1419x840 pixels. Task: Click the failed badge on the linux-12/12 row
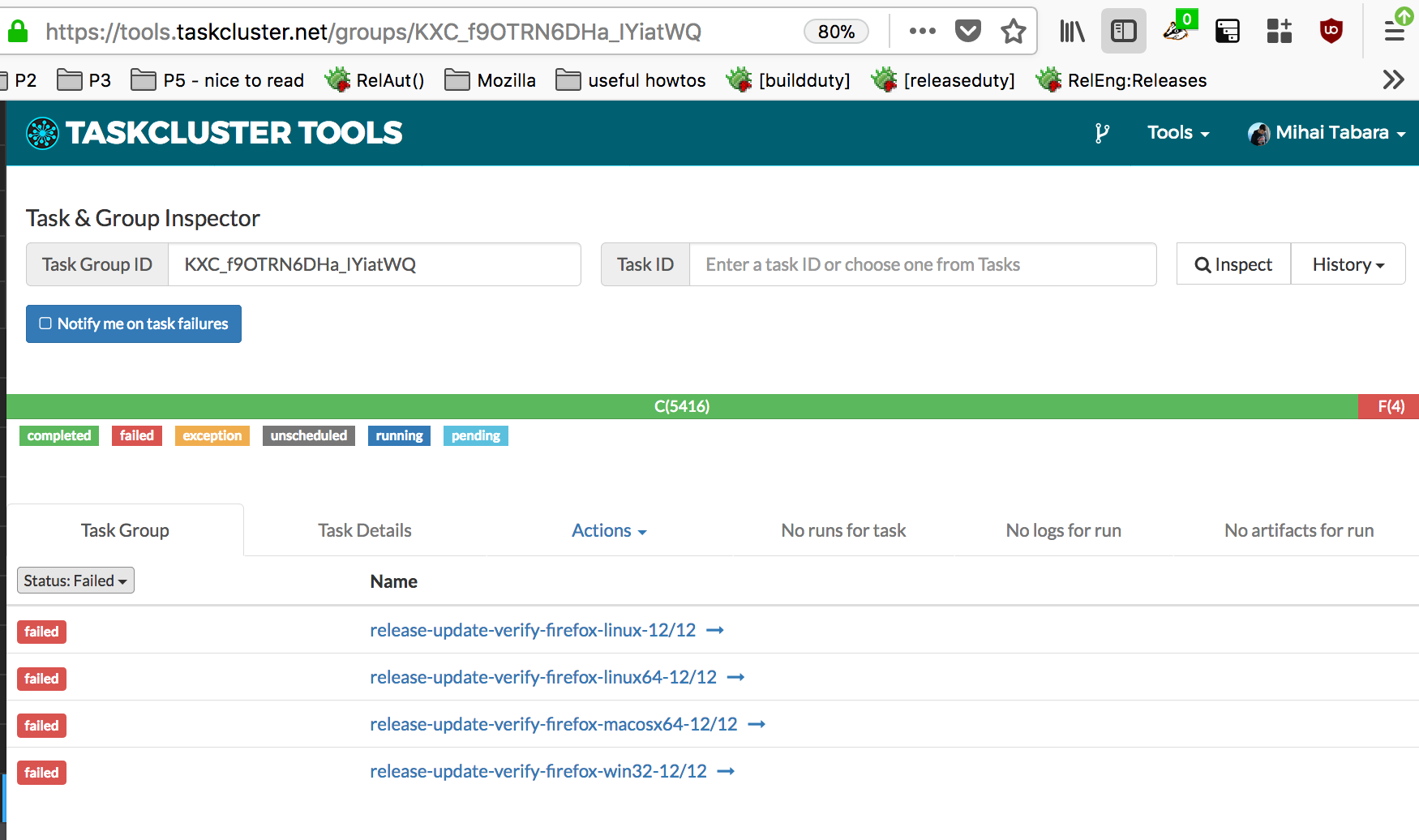coord(41,632)
